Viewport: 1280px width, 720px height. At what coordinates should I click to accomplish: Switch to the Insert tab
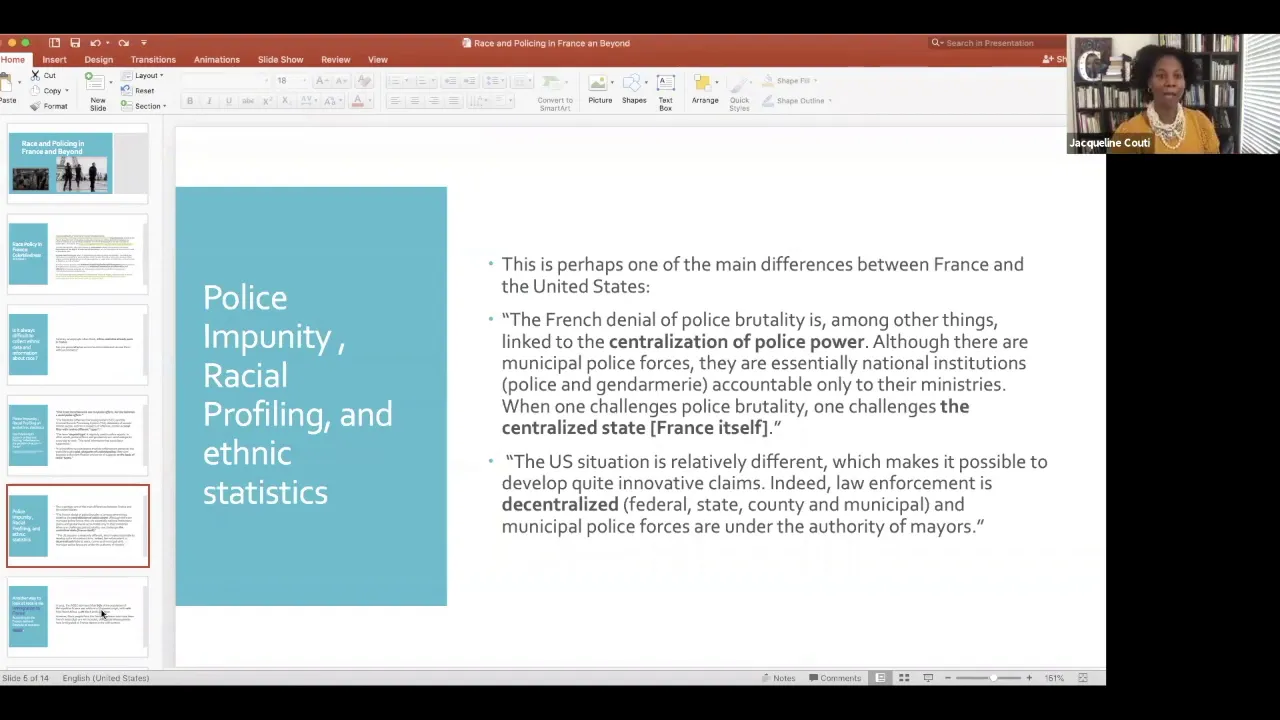54,60
